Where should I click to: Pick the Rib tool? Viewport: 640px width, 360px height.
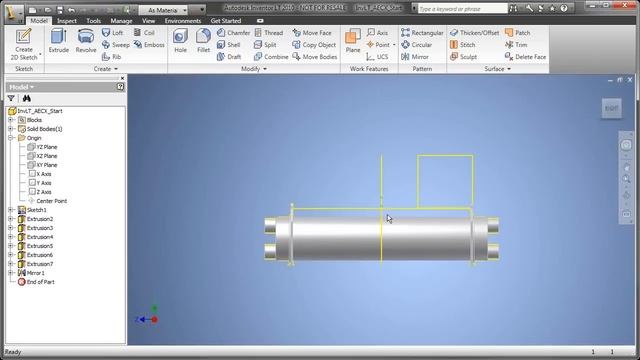tap(111, 57)
